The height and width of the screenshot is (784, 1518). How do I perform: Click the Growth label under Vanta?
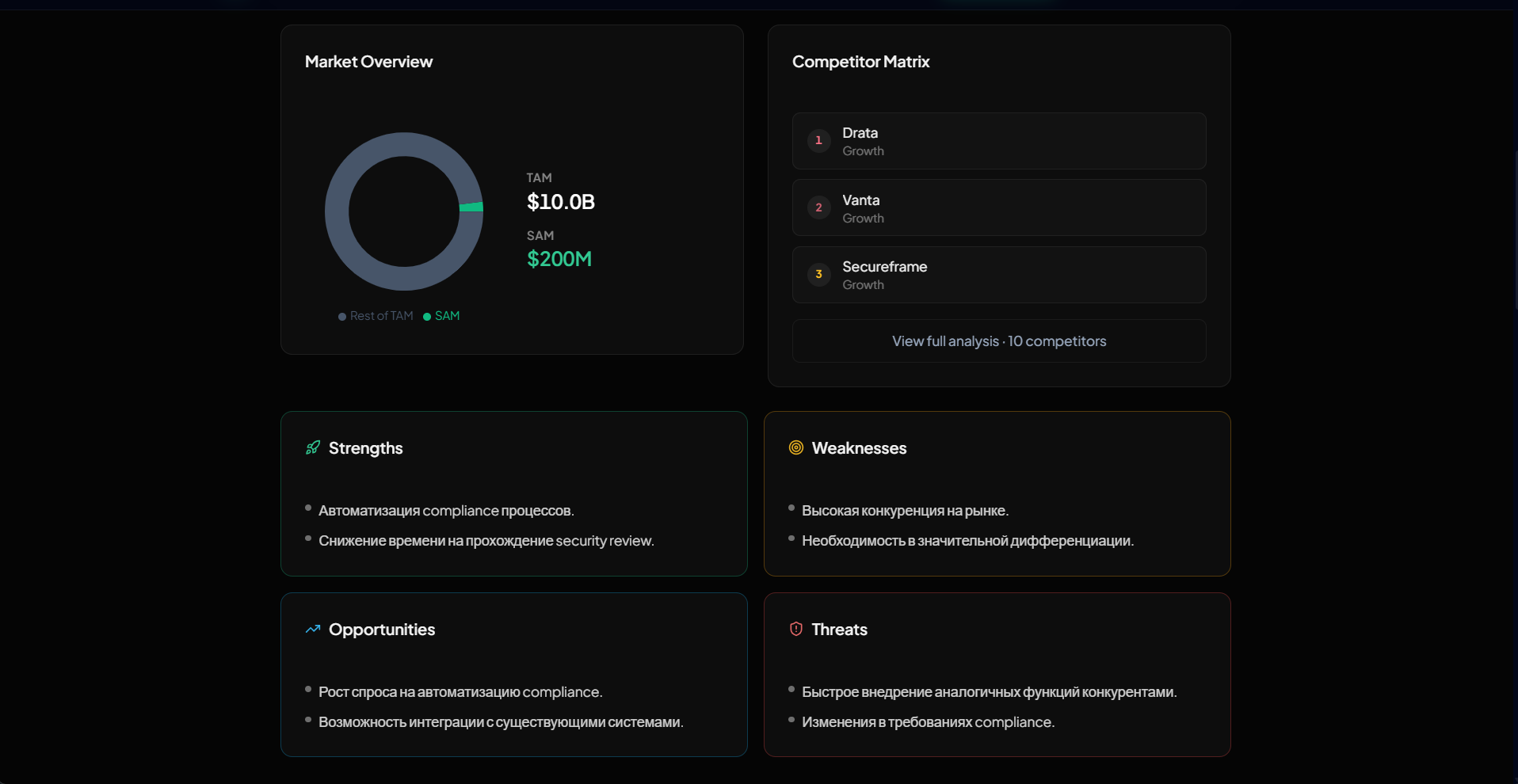point(863,219)
